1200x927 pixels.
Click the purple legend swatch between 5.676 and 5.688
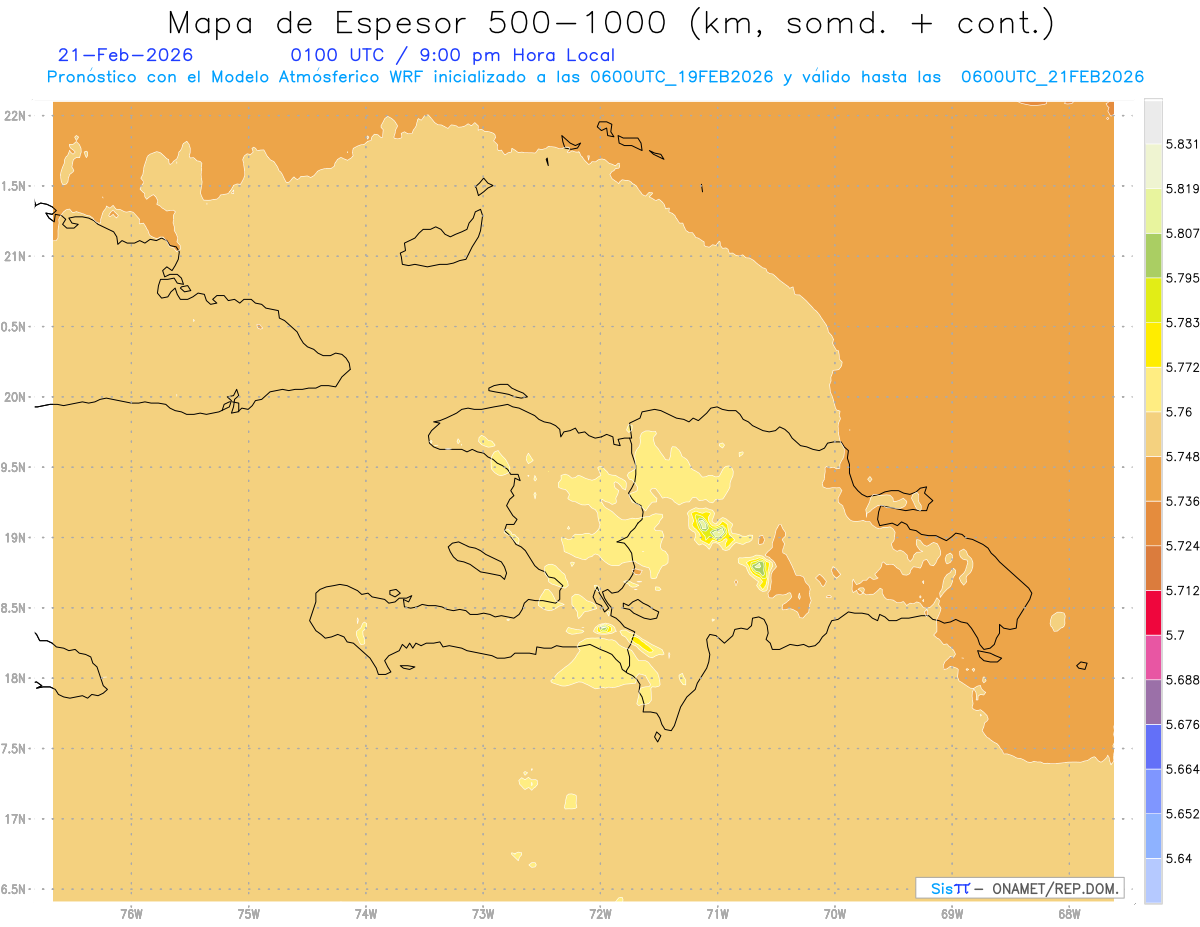(1153, 701)
